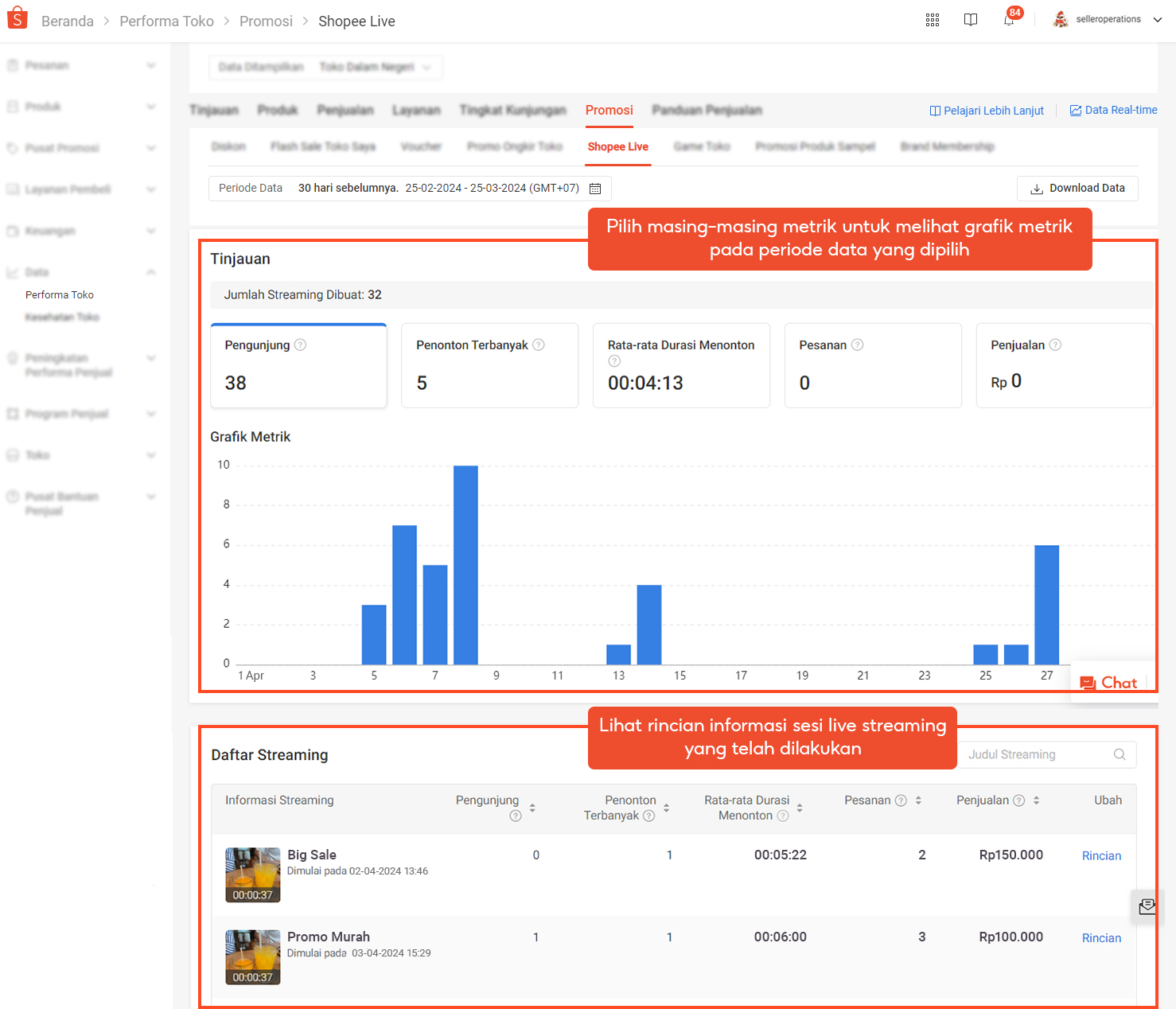1176x1009 pixels.
Task: Click the help icon beside Pengunjung card title
Action: [x=300, y=345]
